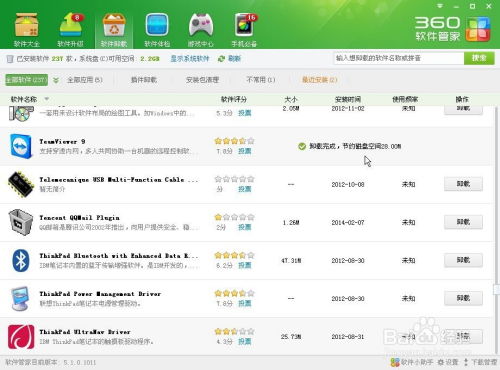Click the green refresh icon beside 刷新

pos(221,59)
